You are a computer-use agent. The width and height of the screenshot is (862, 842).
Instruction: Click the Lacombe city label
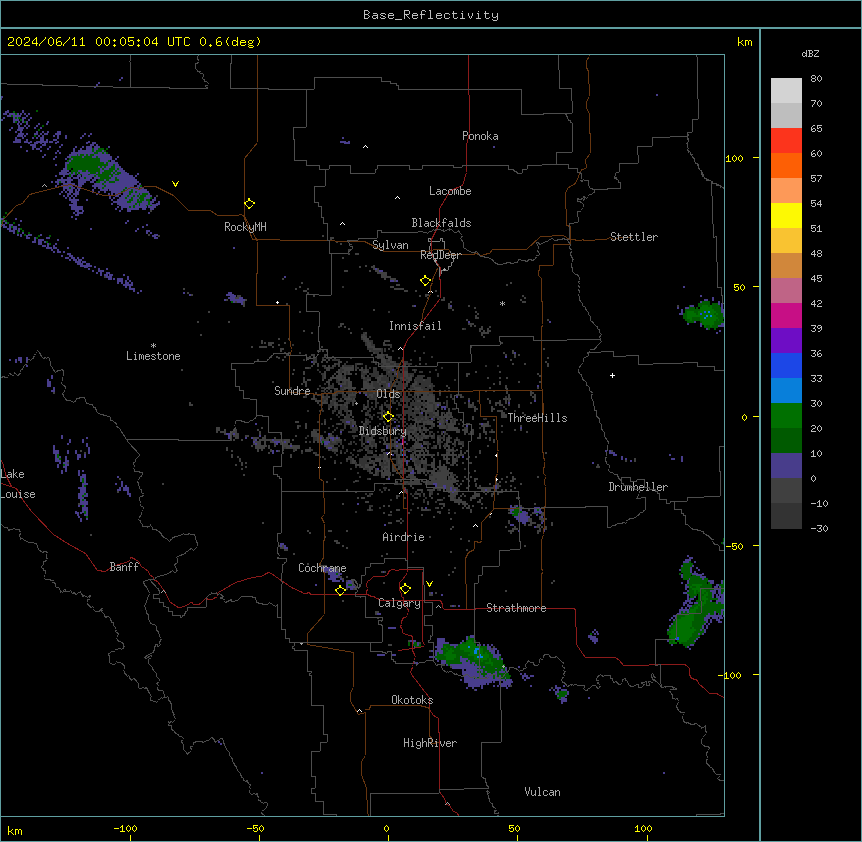(450, 191)
